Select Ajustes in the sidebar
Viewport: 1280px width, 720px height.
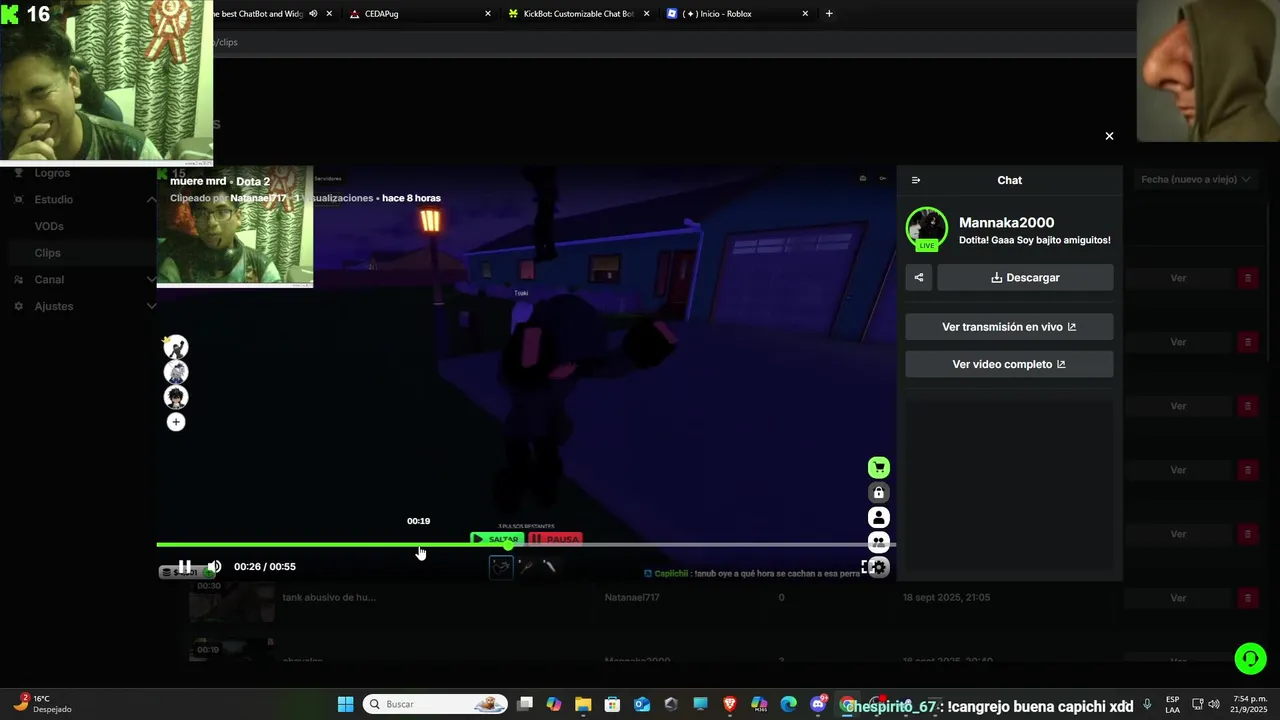[x=53, y=306]
